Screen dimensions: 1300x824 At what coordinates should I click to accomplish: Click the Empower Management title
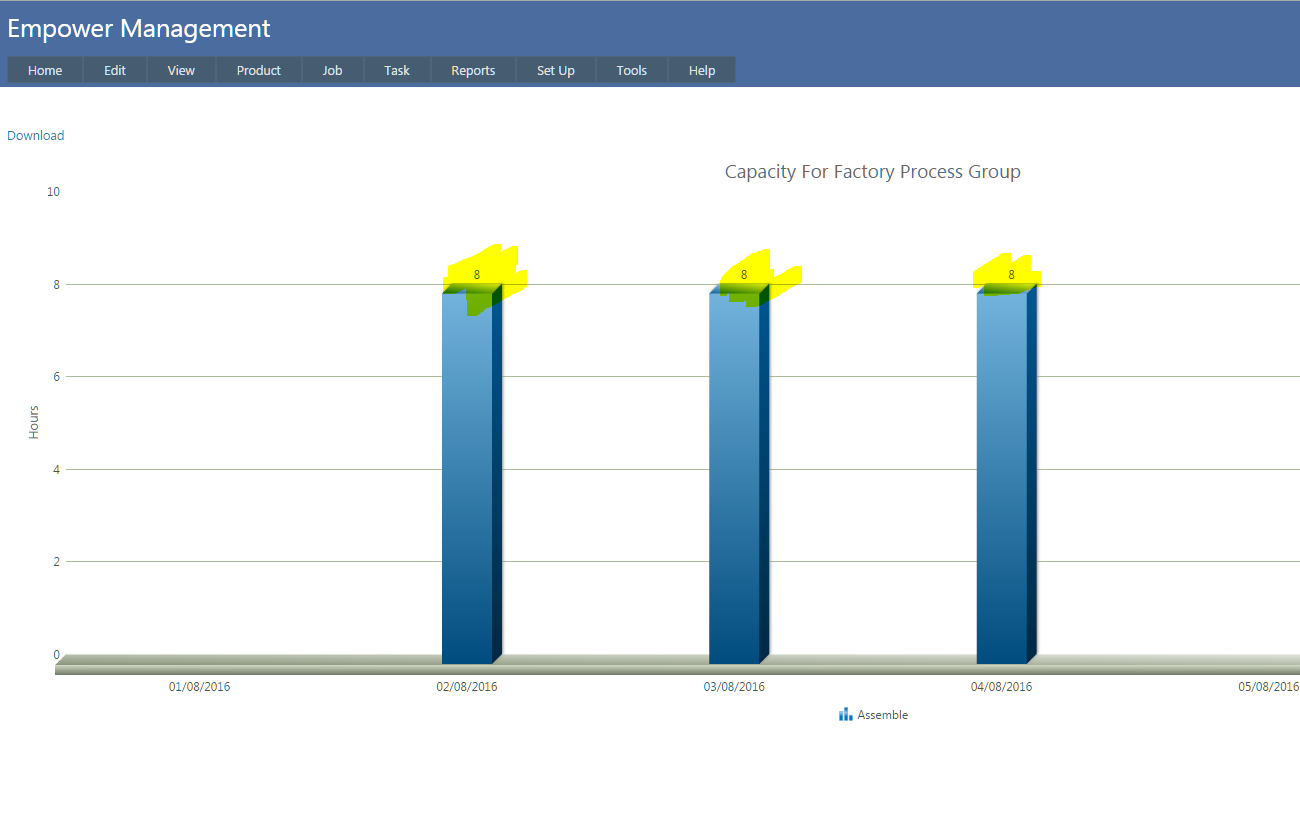[139, 29]
